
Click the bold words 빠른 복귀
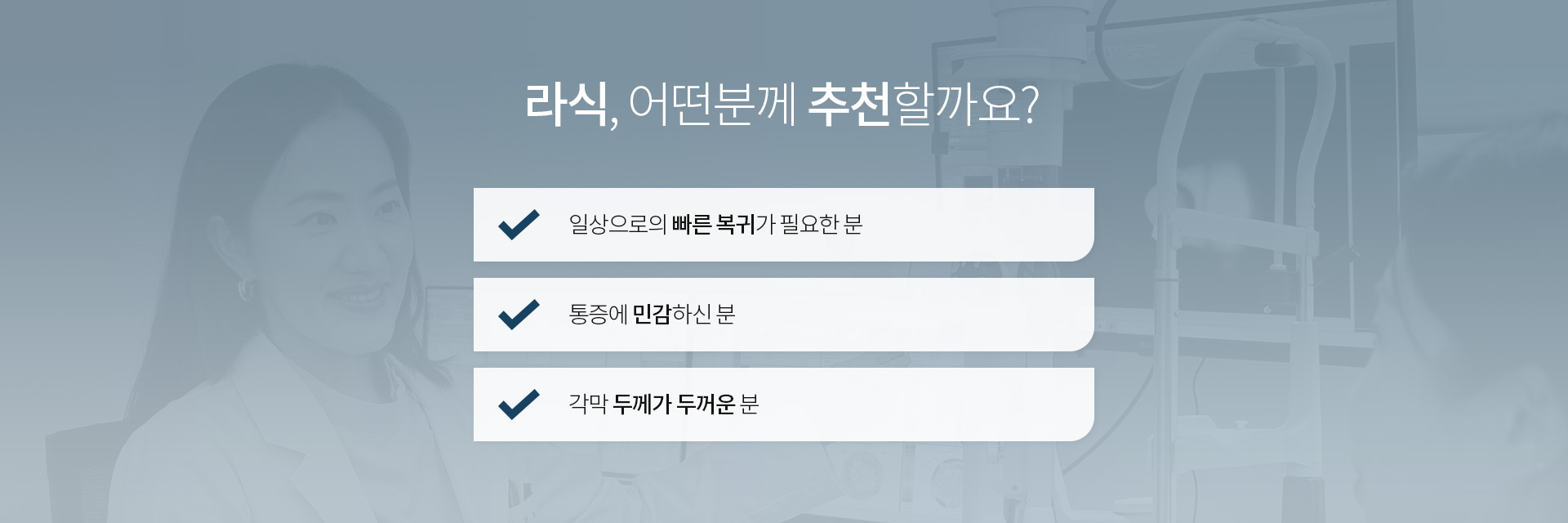[x=713, y=225]
